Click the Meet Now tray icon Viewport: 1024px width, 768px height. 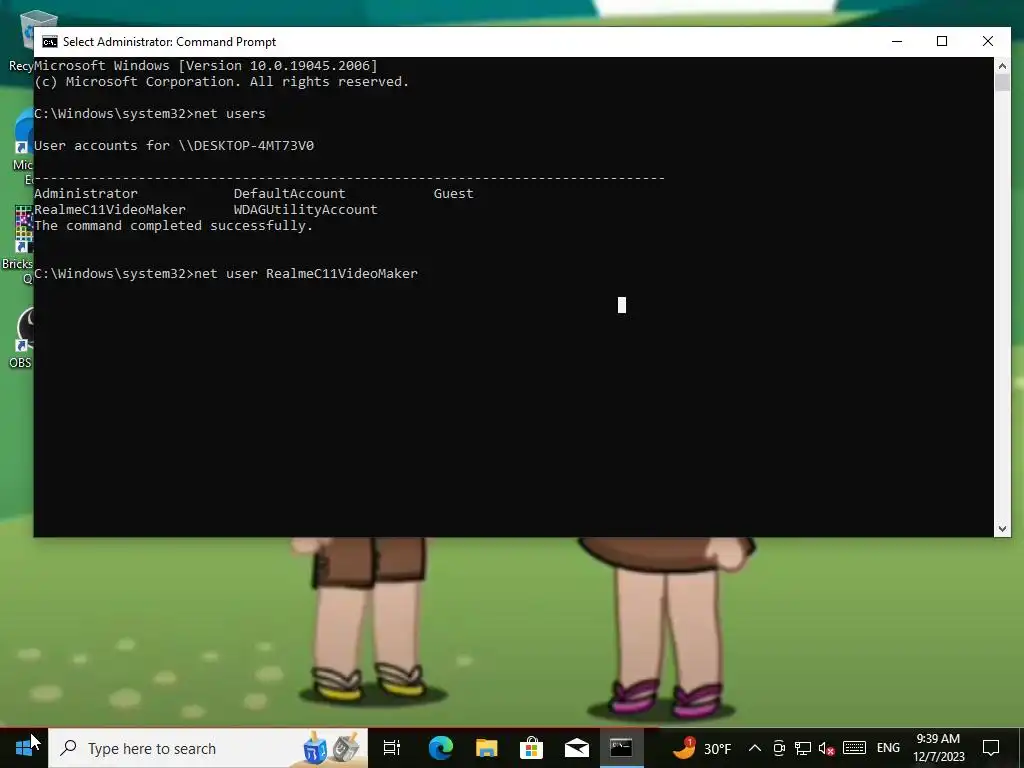click(778, 748)
